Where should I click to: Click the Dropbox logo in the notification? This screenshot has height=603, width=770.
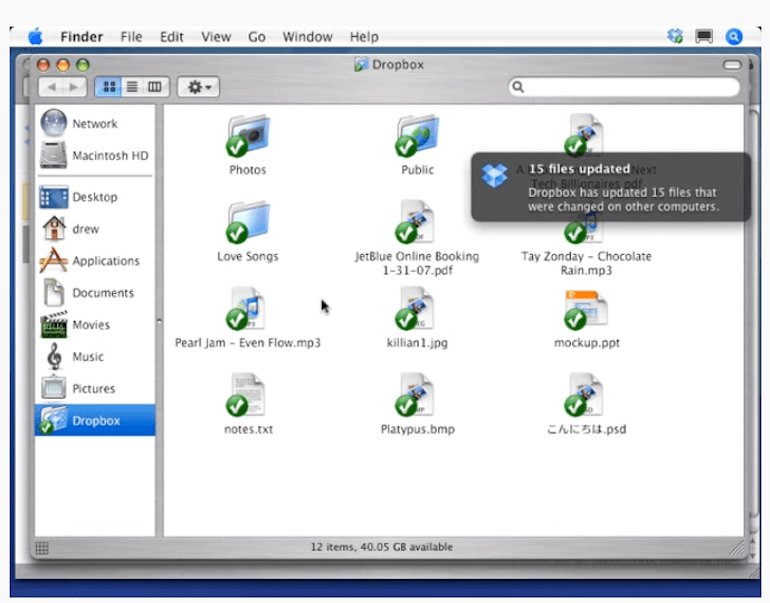(494, 174)
